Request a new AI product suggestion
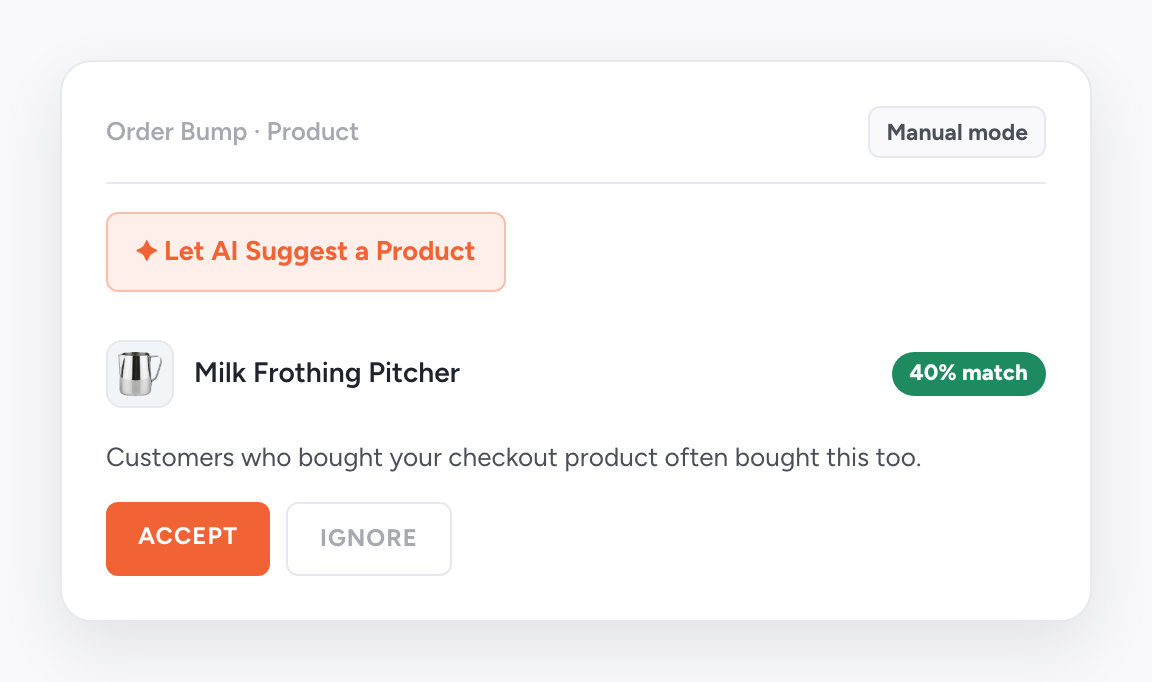1152x682 pixels. click(306, 251)
